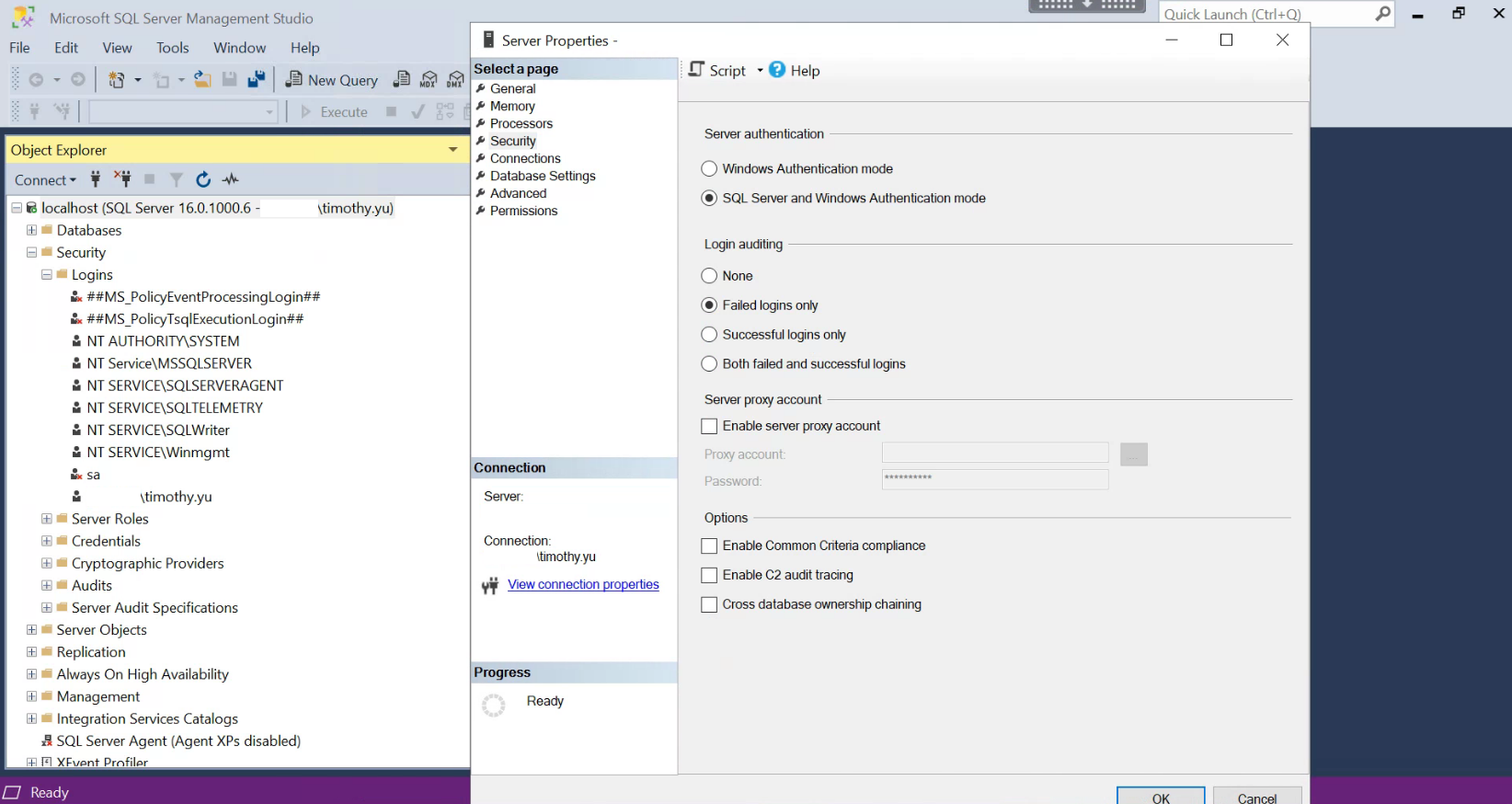
Task: Open Activity Monitor from Object Explorer toolbar
Action: click(x=230, y=179)
